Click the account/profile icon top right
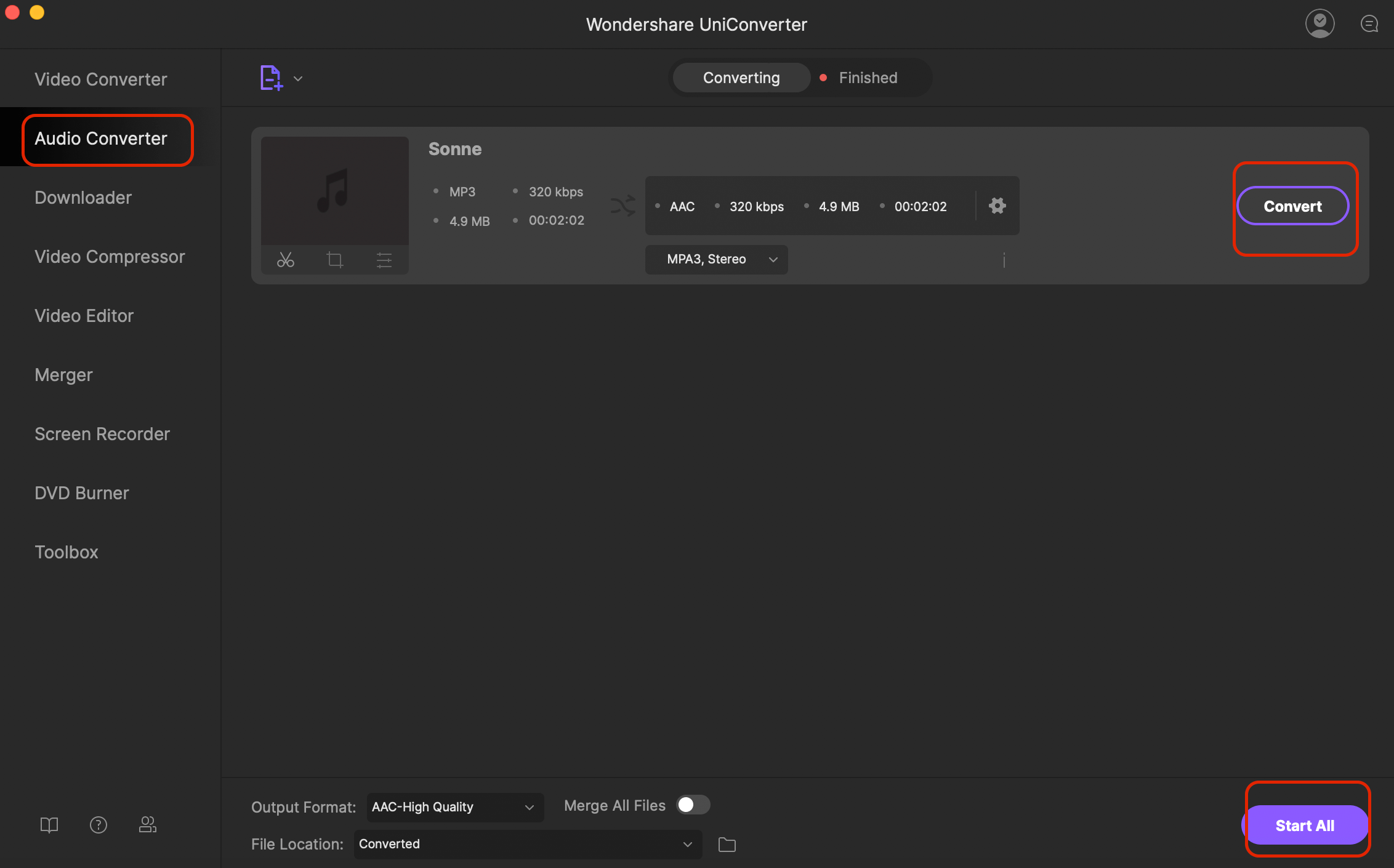 1320,24
